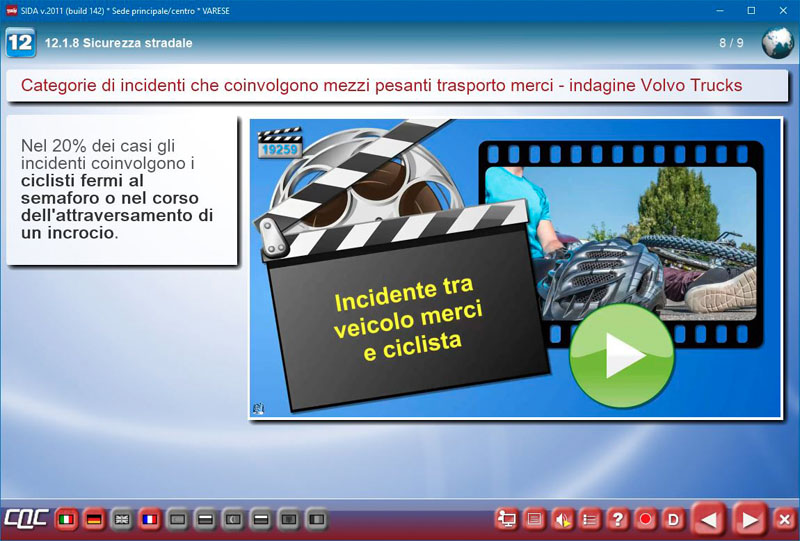The height and width of the screenshot is (541, 800).
Task: Go to the previous slide arrow
Action: click(709, 519)
